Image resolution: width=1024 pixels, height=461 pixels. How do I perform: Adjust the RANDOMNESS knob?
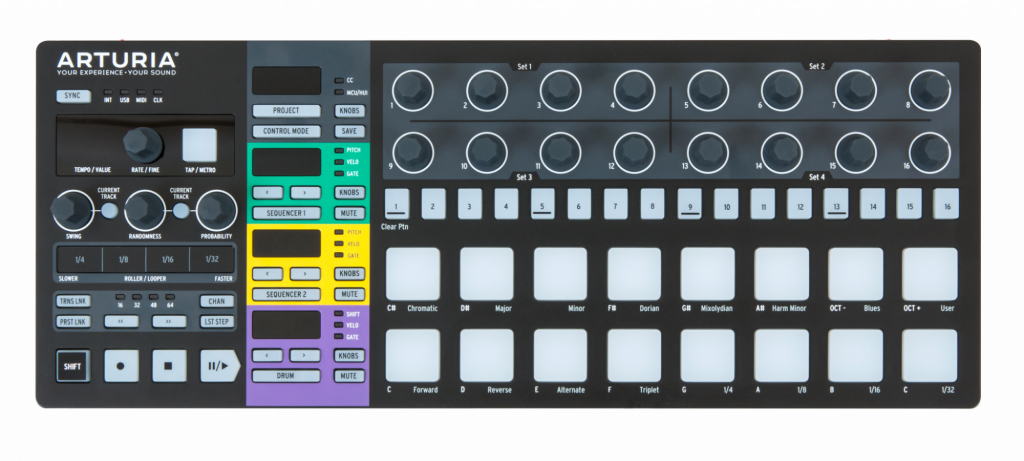(x=145, y=210)
